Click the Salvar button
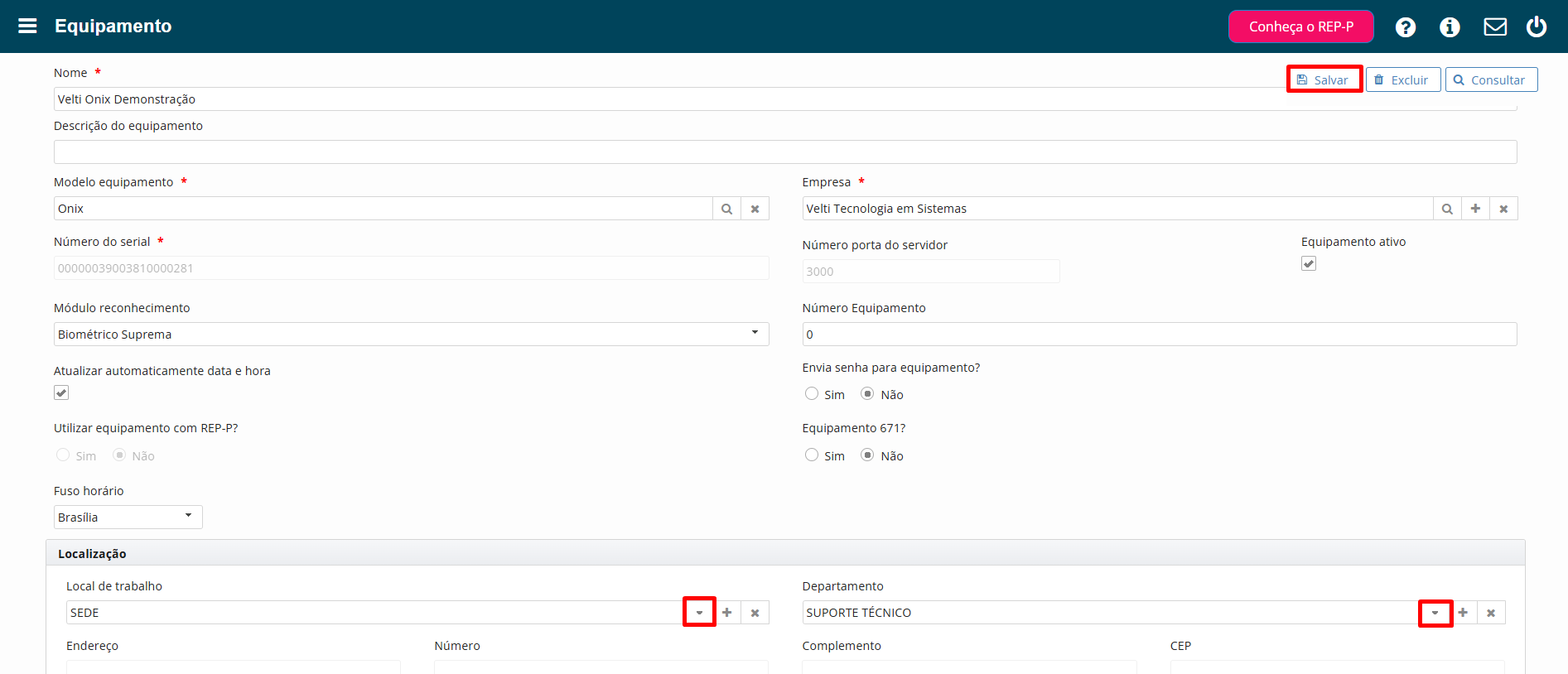Viewport: 1568px width, 674px height. click(x=1324, y=79)
